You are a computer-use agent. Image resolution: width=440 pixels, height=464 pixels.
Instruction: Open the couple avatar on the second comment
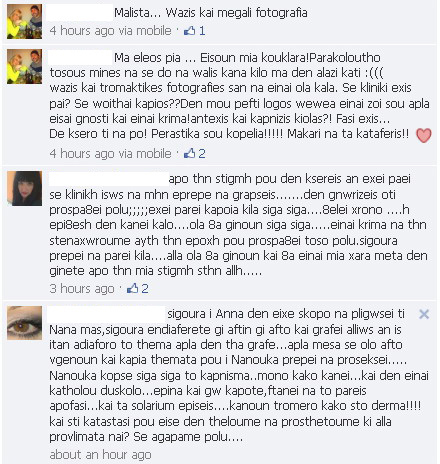(25, 66)
